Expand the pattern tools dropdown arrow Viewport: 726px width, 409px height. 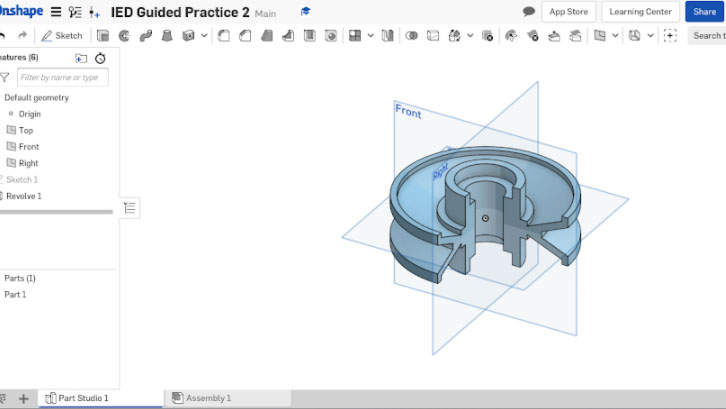coord(370,36)
